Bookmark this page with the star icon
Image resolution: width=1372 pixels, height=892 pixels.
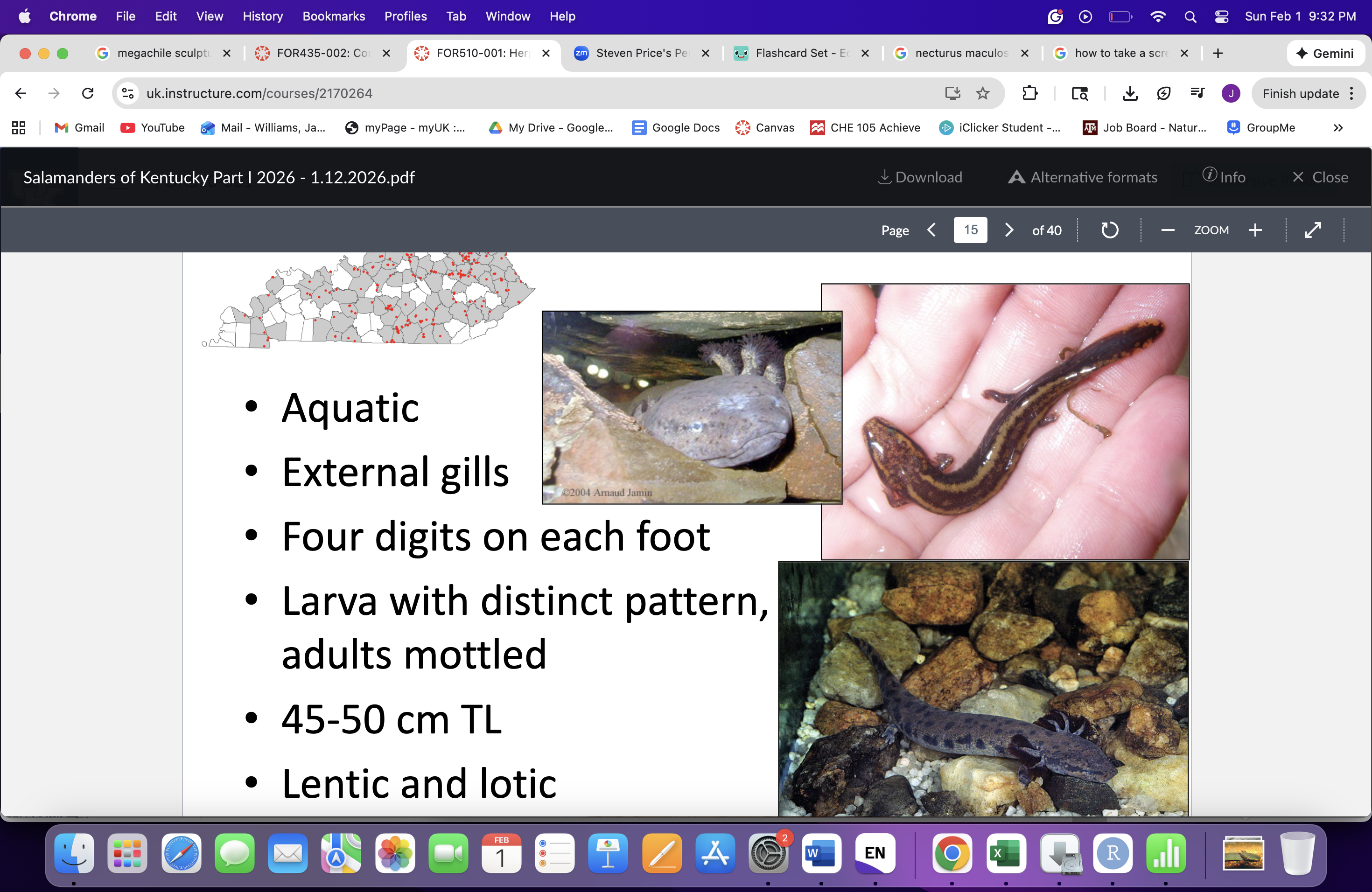click(983, 93)
